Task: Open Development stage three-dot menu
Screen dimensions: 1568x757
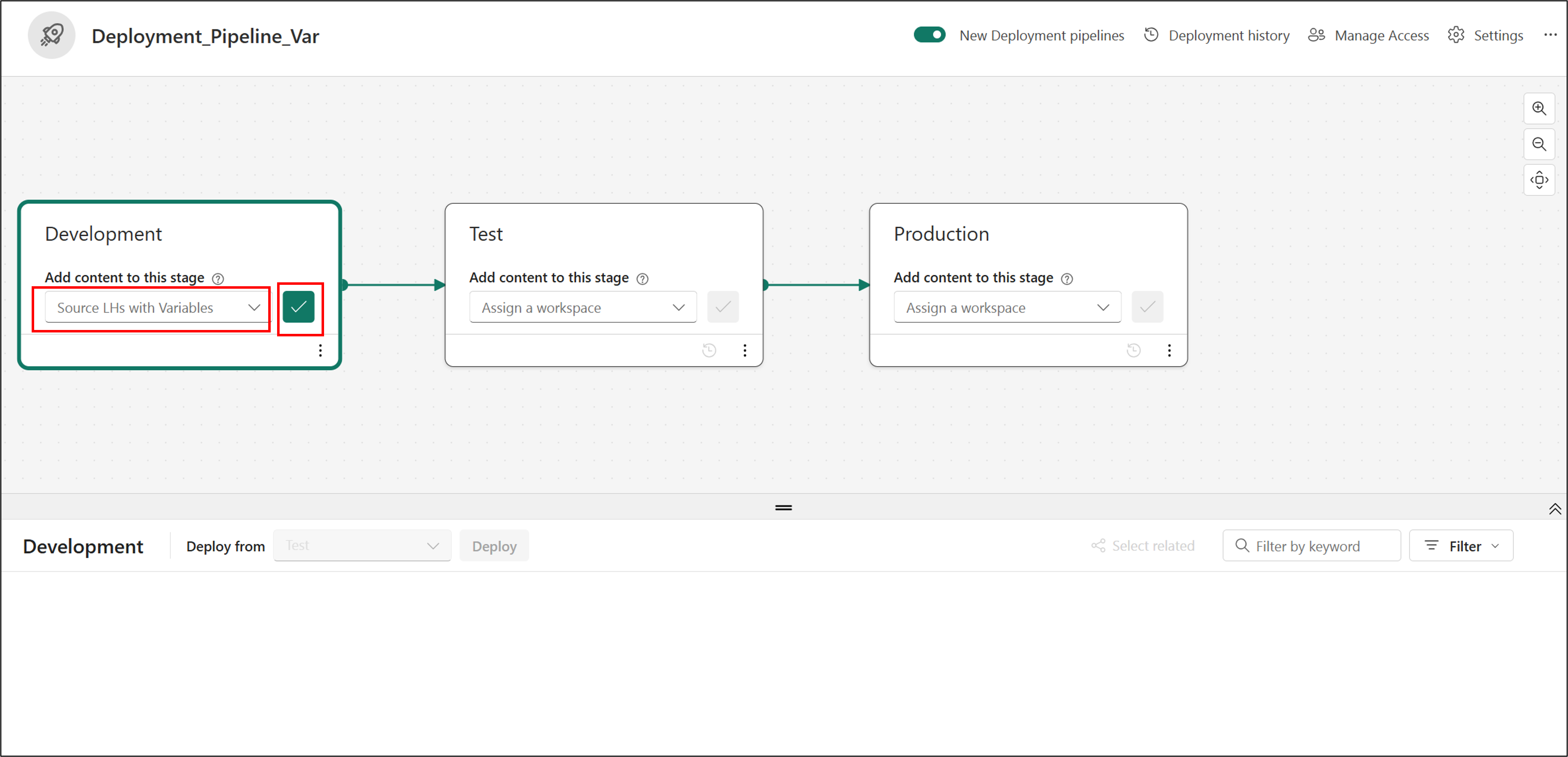Action: click(320, 351)
